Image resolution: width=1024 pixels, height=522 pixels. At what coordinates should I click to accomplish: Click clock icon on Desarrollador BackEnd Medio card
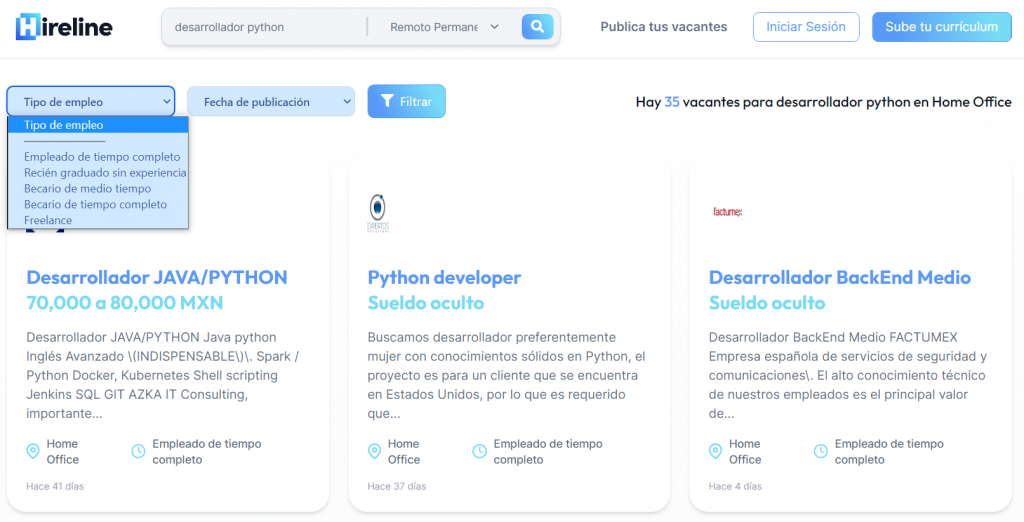click(821, 451)
